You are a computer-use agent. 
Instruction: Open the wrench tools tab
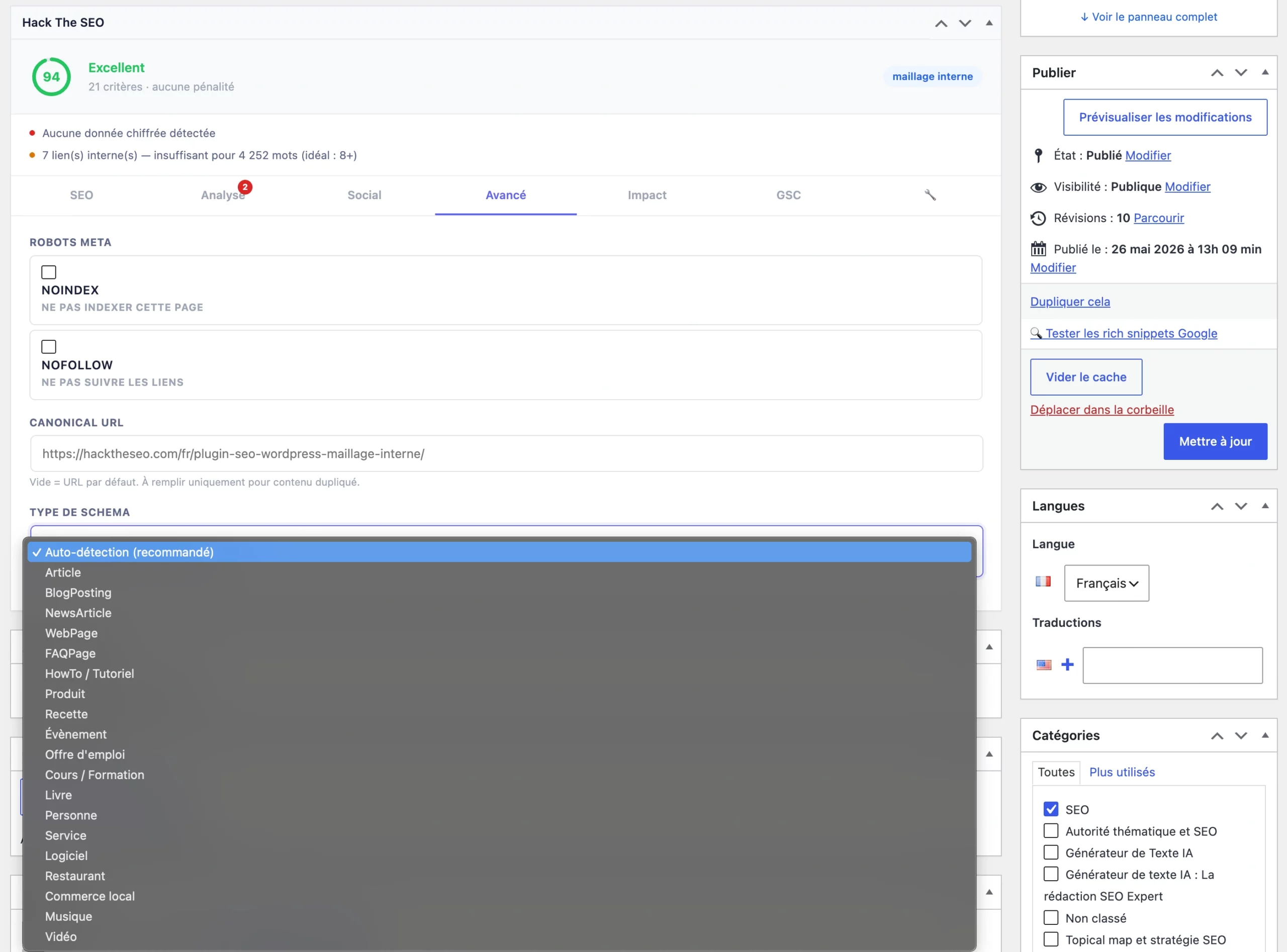(930, 195)
